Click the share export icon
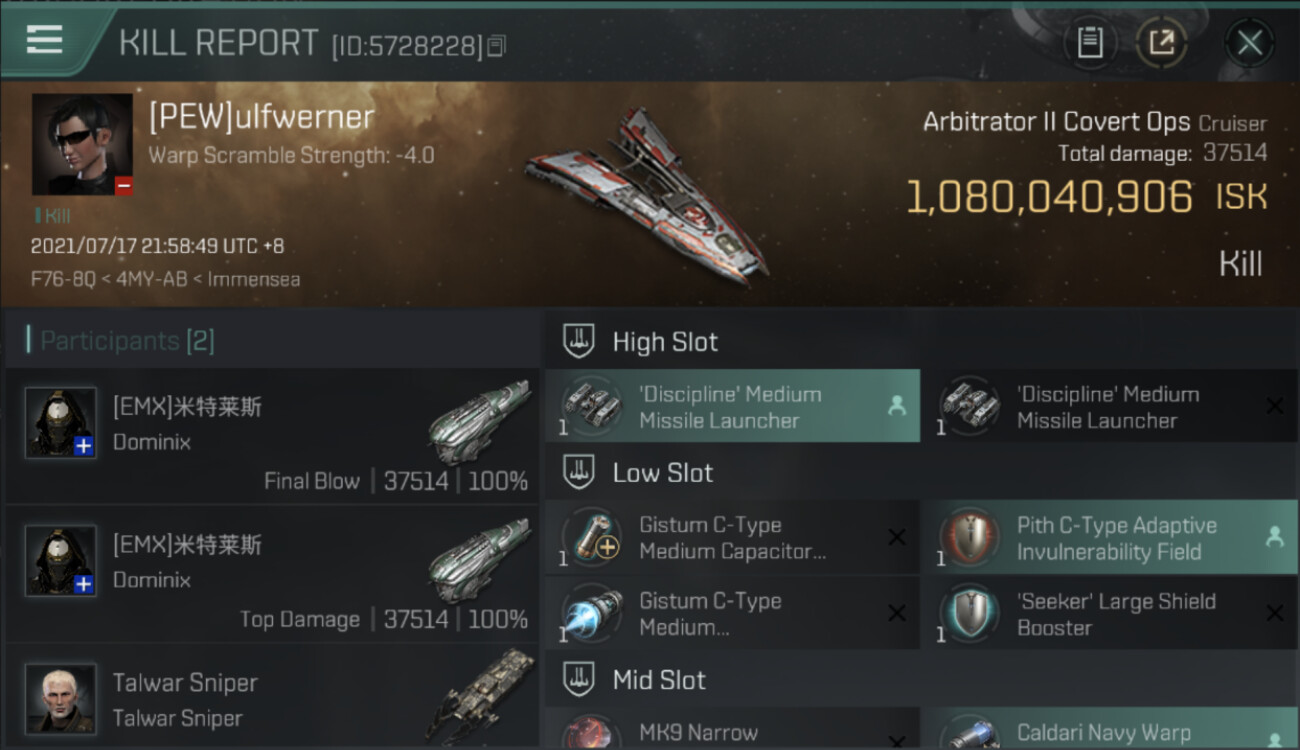The image size is (1300, 750). pyautogui.click(x=1161, y=43)
